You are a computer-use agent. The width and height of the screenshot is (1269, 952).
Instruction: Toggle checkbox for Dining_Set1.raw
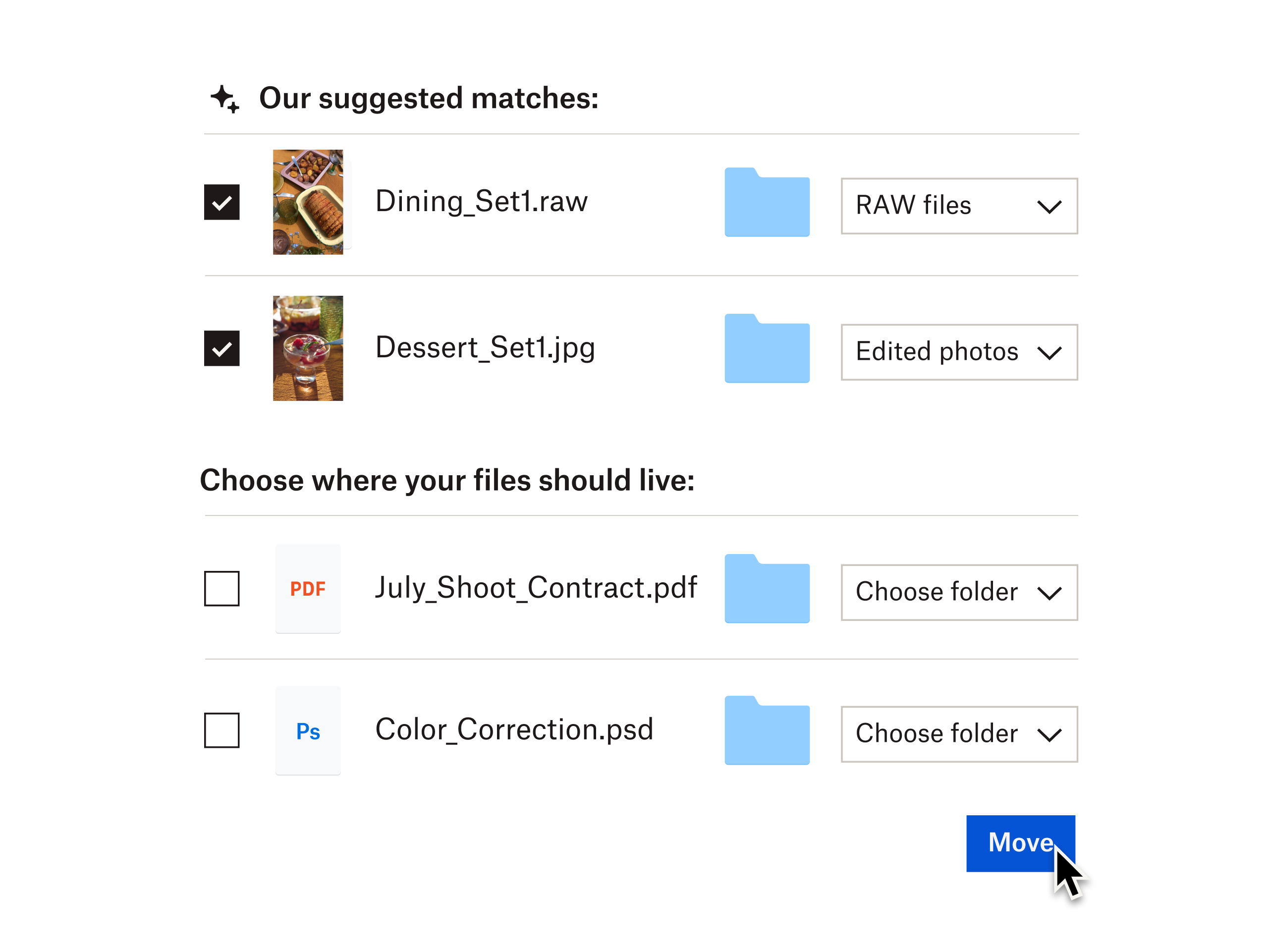(222, 202)
